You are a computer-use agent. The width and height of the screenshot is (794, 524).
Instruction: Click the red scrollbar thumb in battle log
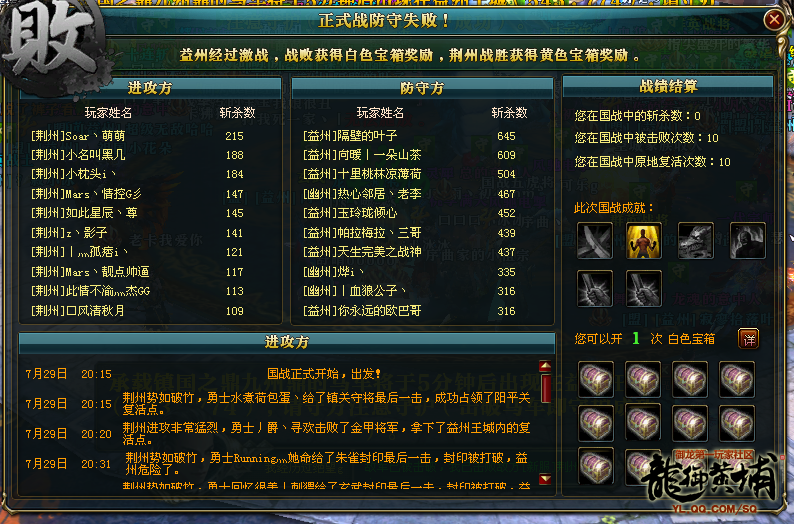[x=545, y=388]
